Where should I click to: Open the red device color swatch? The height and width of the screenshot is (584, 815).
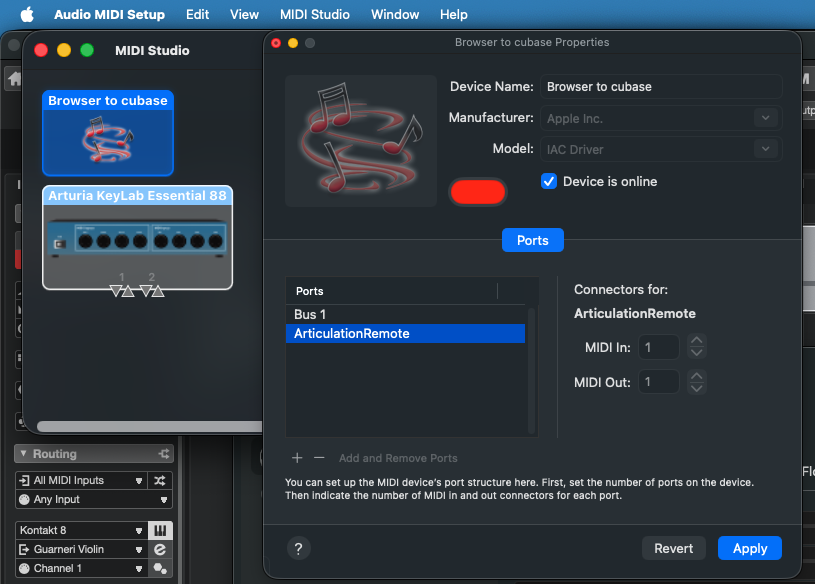point(478,192)
